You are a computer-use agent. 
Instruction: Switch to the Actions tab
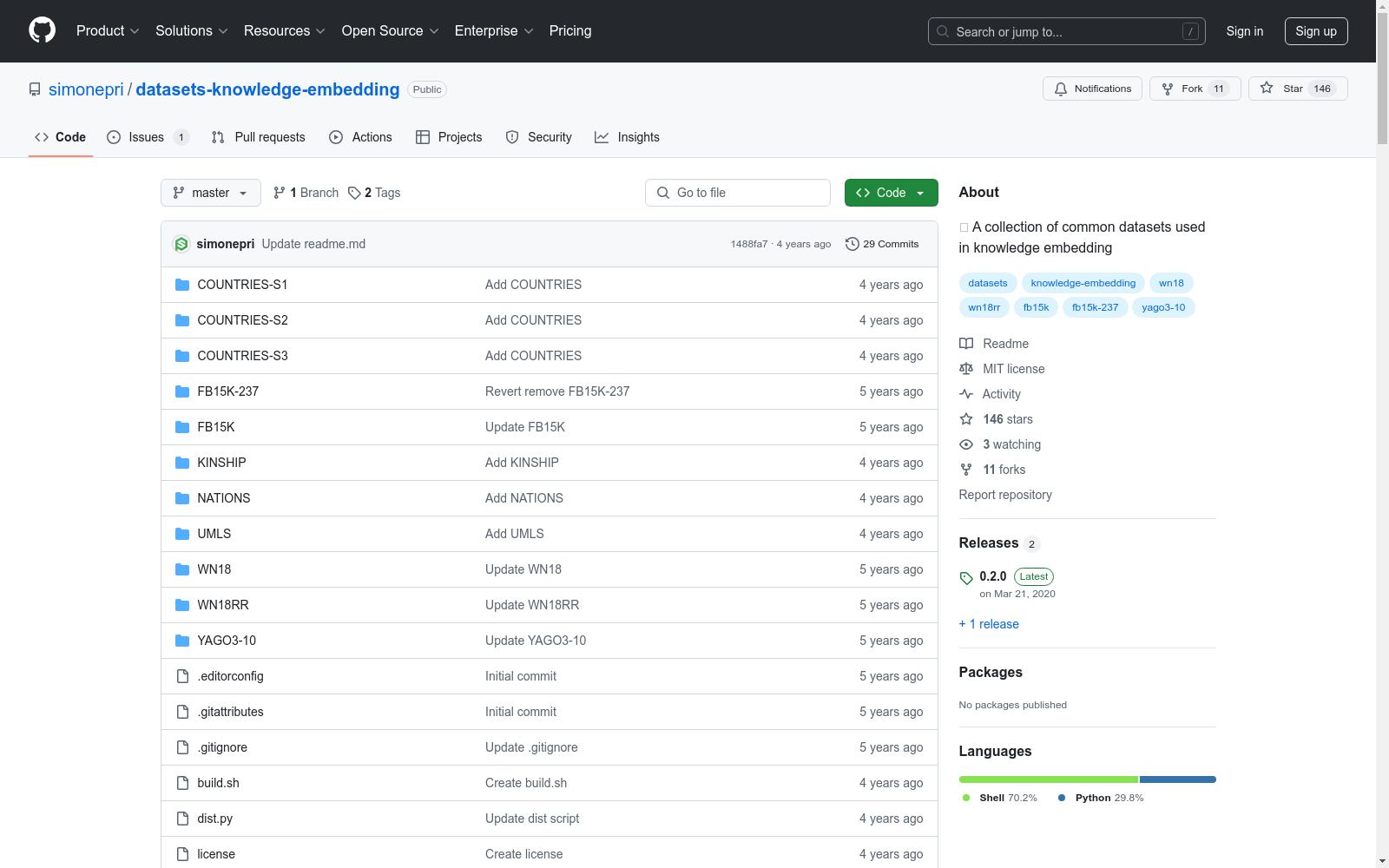click(361, 137)
